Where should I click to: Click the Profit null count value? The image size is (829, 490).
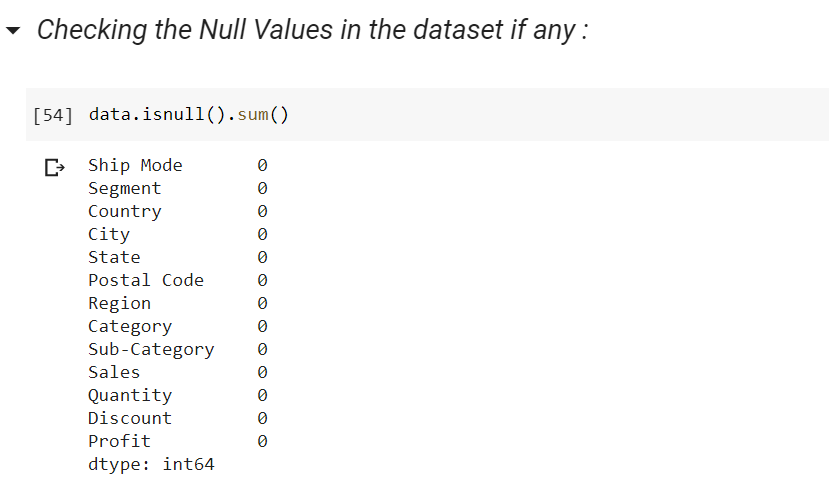point(262,441)
